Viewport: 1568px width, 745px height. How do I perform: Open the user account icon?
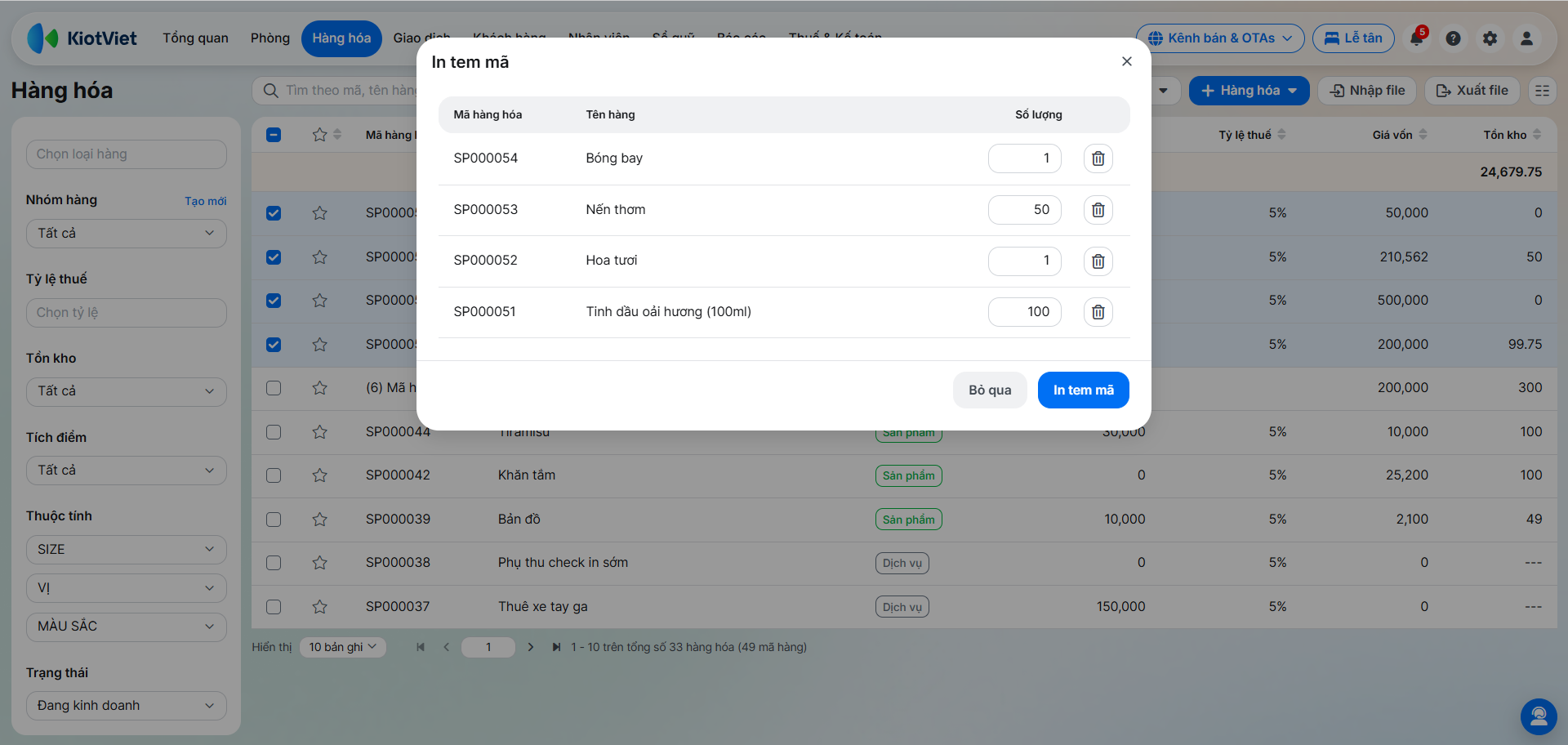1526,38
